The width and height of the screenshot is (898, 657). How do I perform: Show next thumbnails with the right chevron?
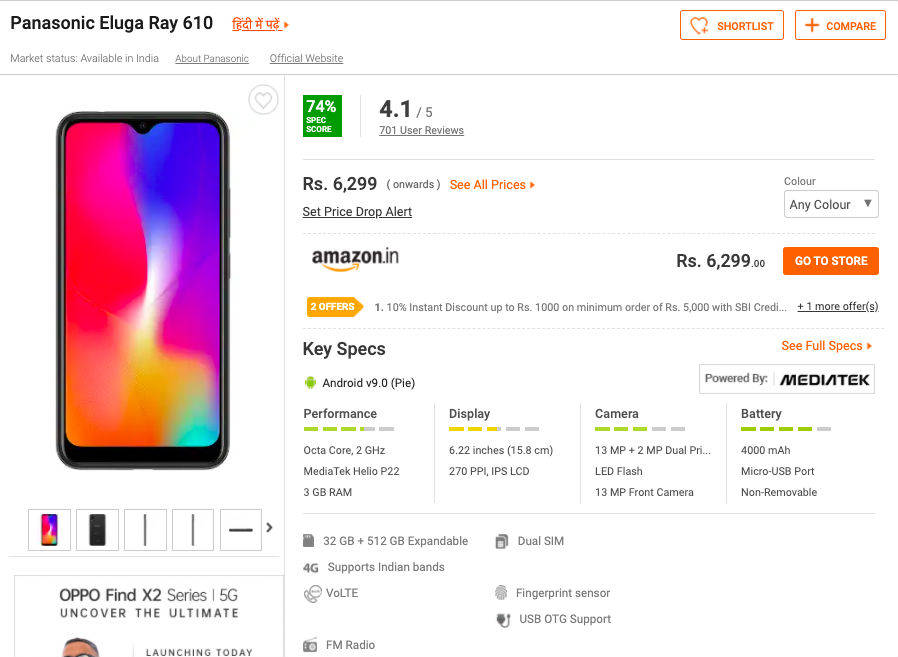click(x=269, y=528)
